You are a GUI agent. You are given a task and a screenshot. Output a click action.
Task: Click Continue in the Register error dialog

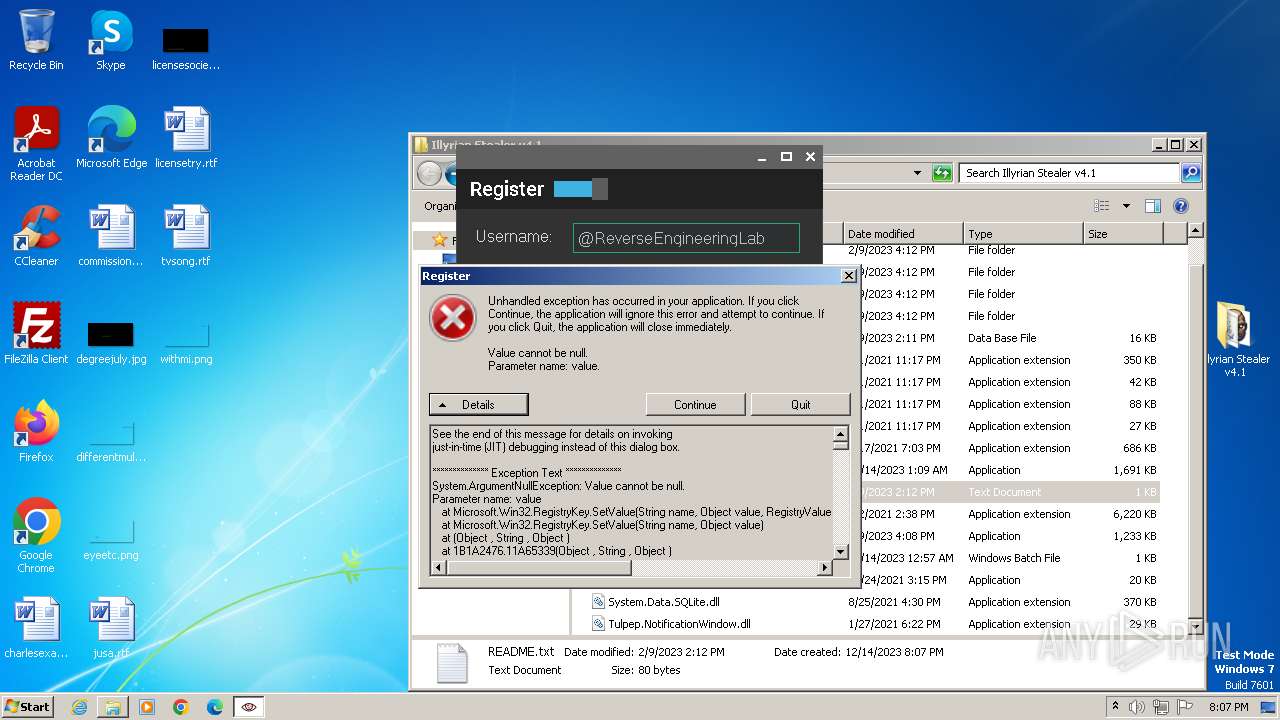click(695, 405)
